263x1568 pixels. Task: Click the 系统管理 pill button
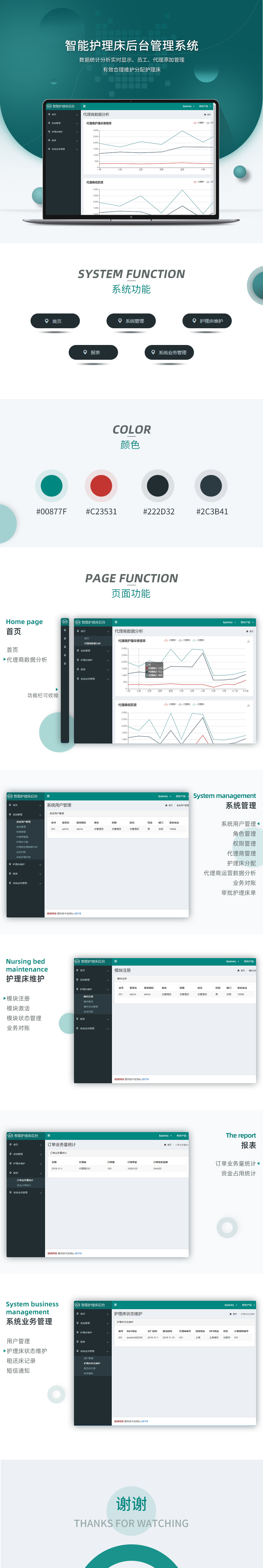click(x=131, y=321)
